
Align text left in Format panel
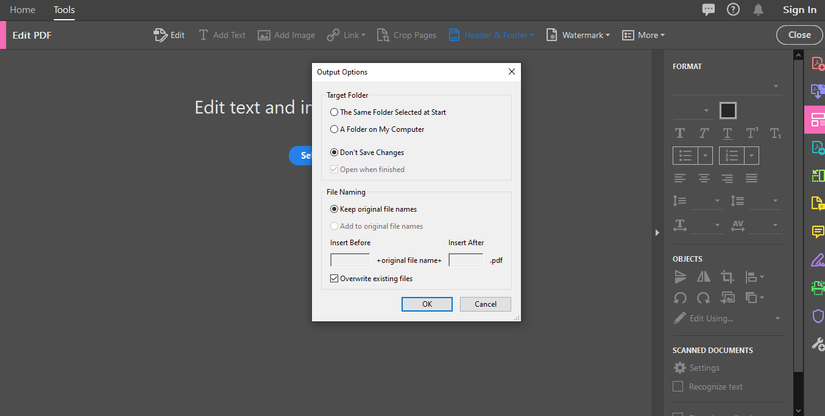(680, 178)
